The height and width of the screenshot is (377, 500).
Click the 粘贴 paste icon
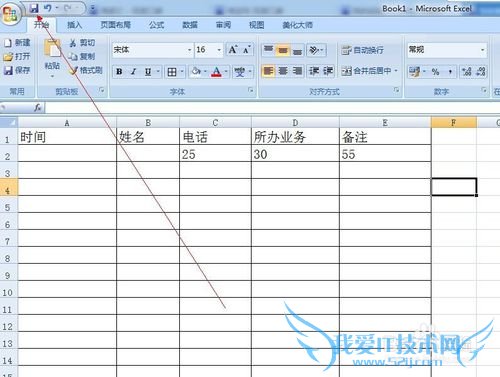[52, 48]
